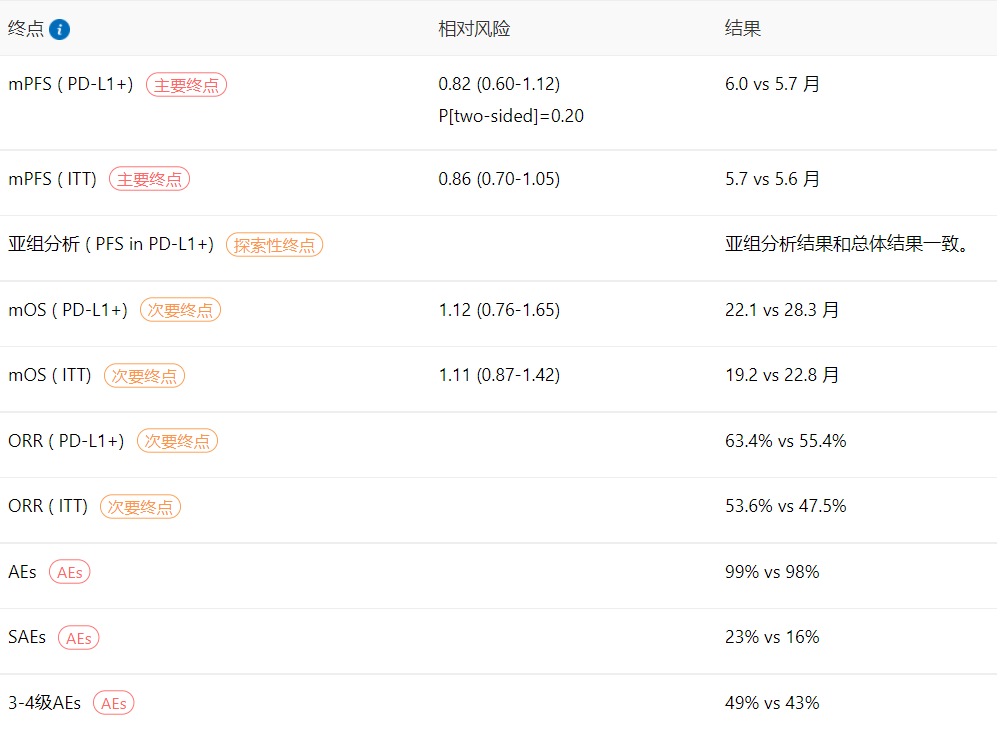Click the 次要终点 tag on ORR (PD-L1+) row

(x=177, y=441)
